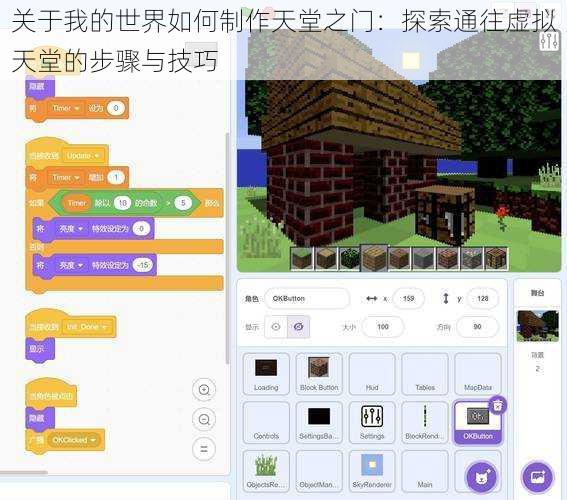This screenshot has height=500, width=567.
Task: Select last crafting block hotbar slot
Action: click(x=496, y=259)
